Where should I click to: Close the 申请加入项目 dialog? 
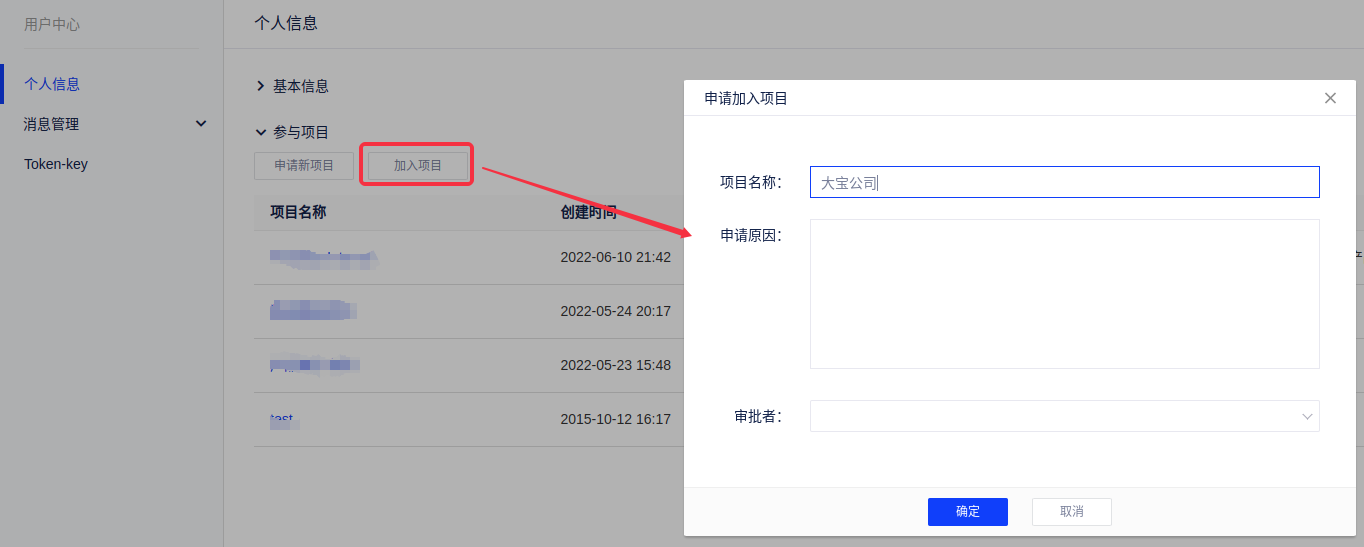pos(1330,98)
